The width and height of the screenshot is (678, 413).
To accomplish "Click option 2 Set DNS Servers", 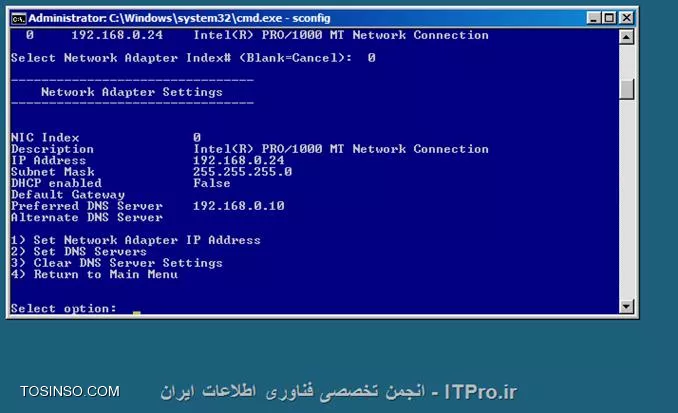I will [79, 251].
